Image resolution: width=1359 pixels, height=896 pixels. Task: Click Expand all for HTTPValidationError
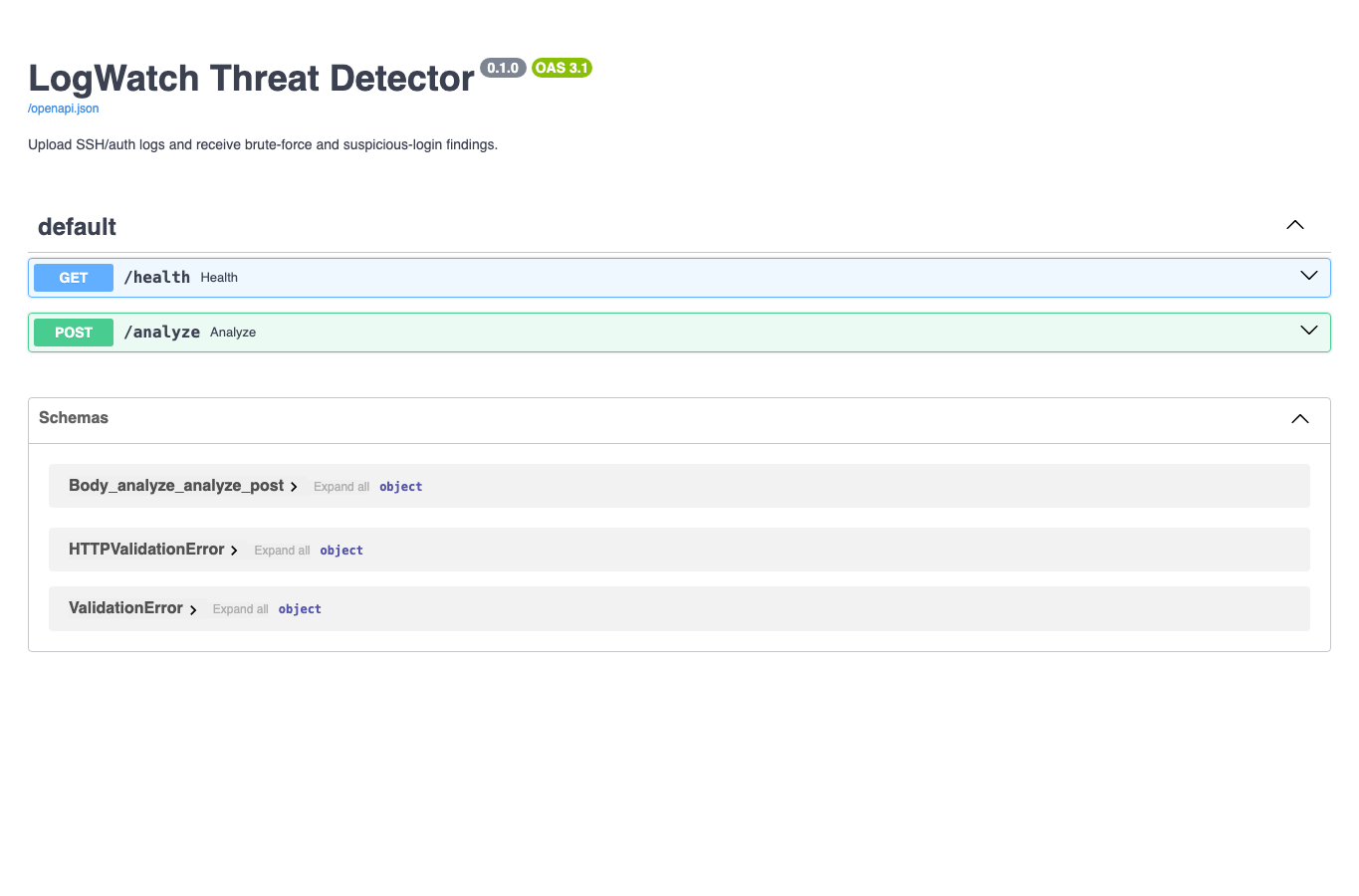coord(282,551)
